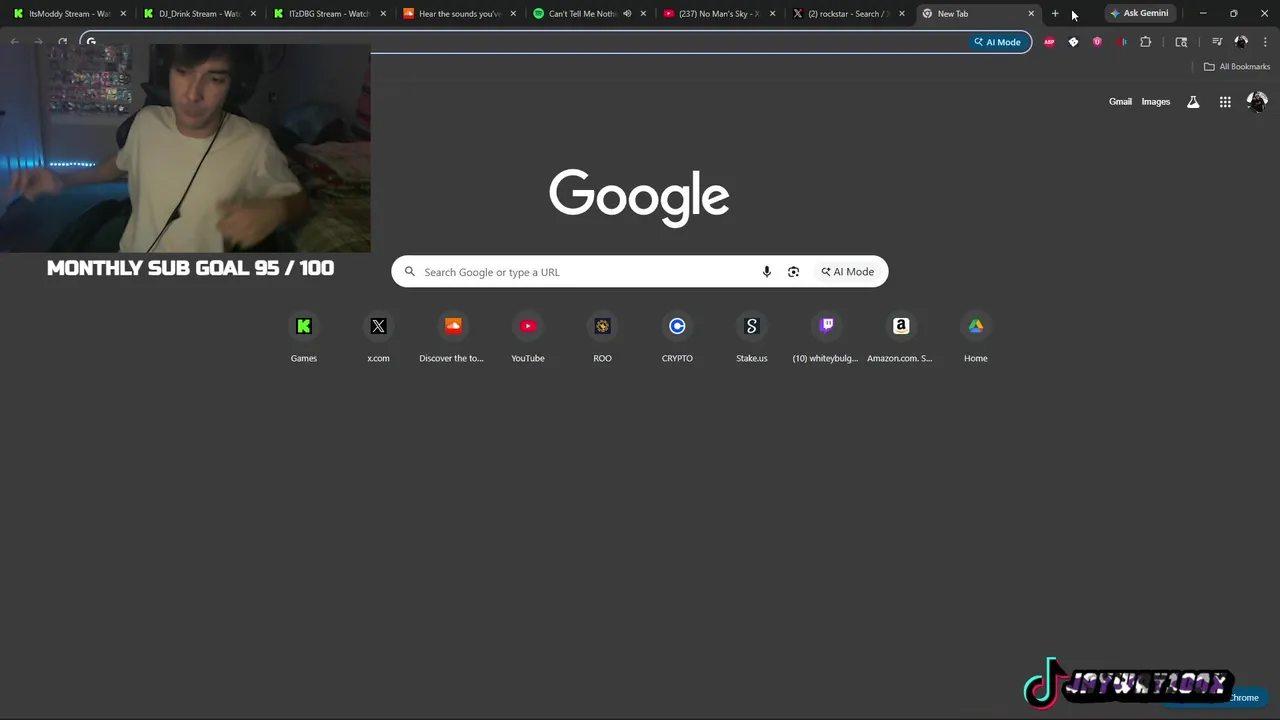
Task: Open Google apps grid menu
Action: point(1225,102)
